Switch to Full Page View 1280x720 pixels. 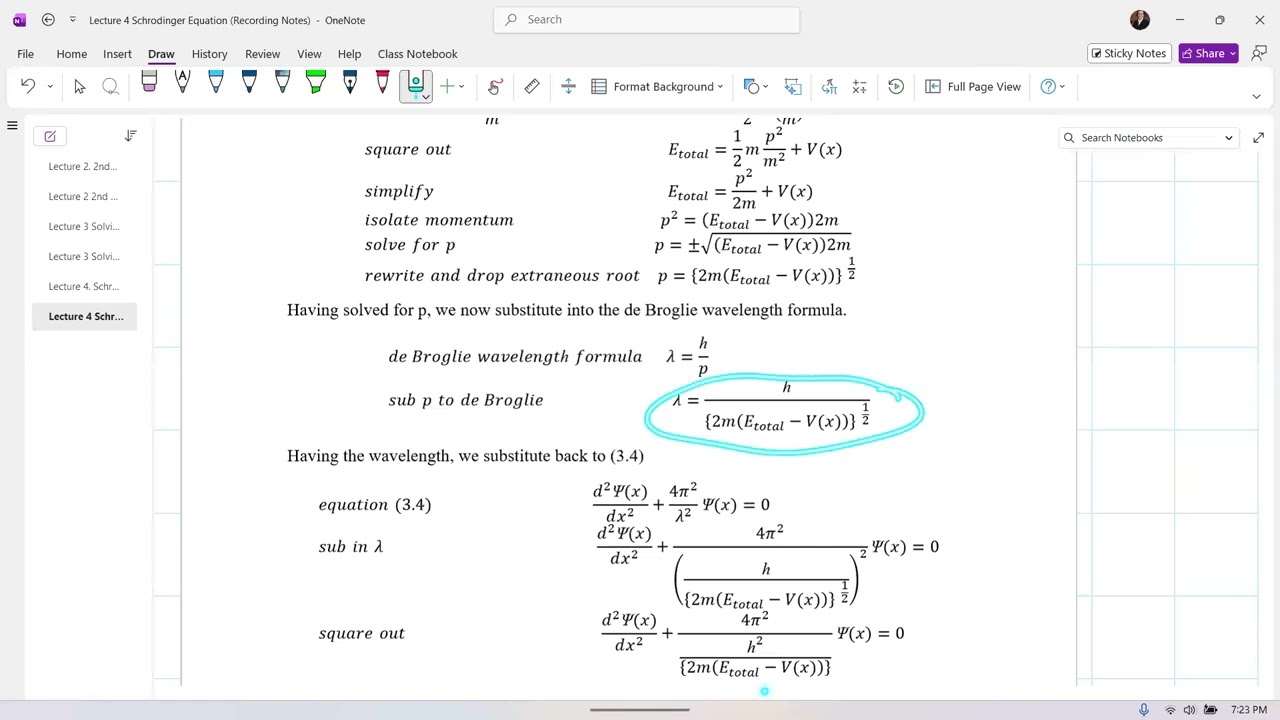[x=973, y=87]
